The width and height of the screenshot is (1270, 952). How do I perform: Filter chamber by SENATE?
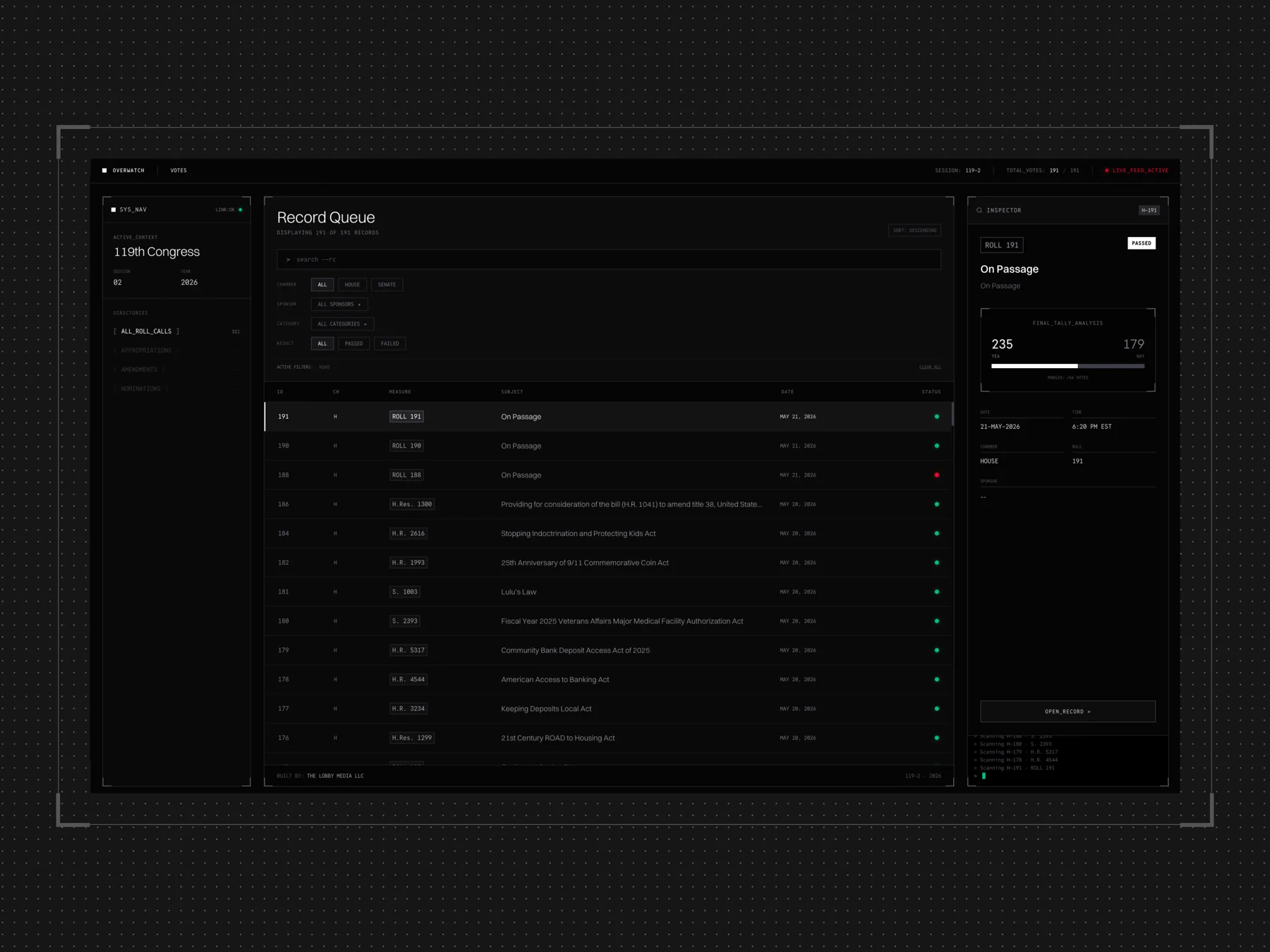387,285
